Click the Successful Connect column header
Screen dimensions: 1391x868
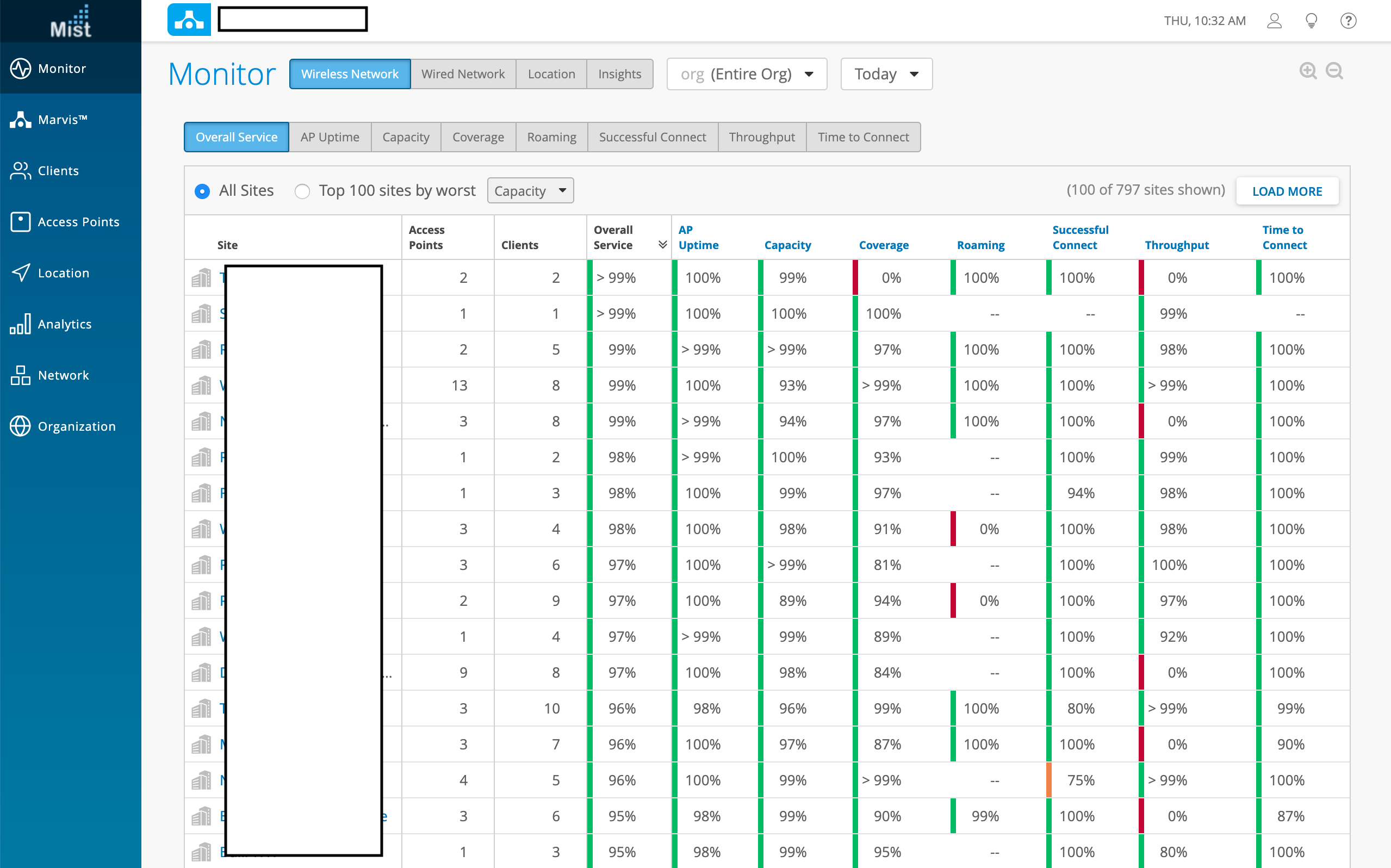click(x=1079, y=237)
